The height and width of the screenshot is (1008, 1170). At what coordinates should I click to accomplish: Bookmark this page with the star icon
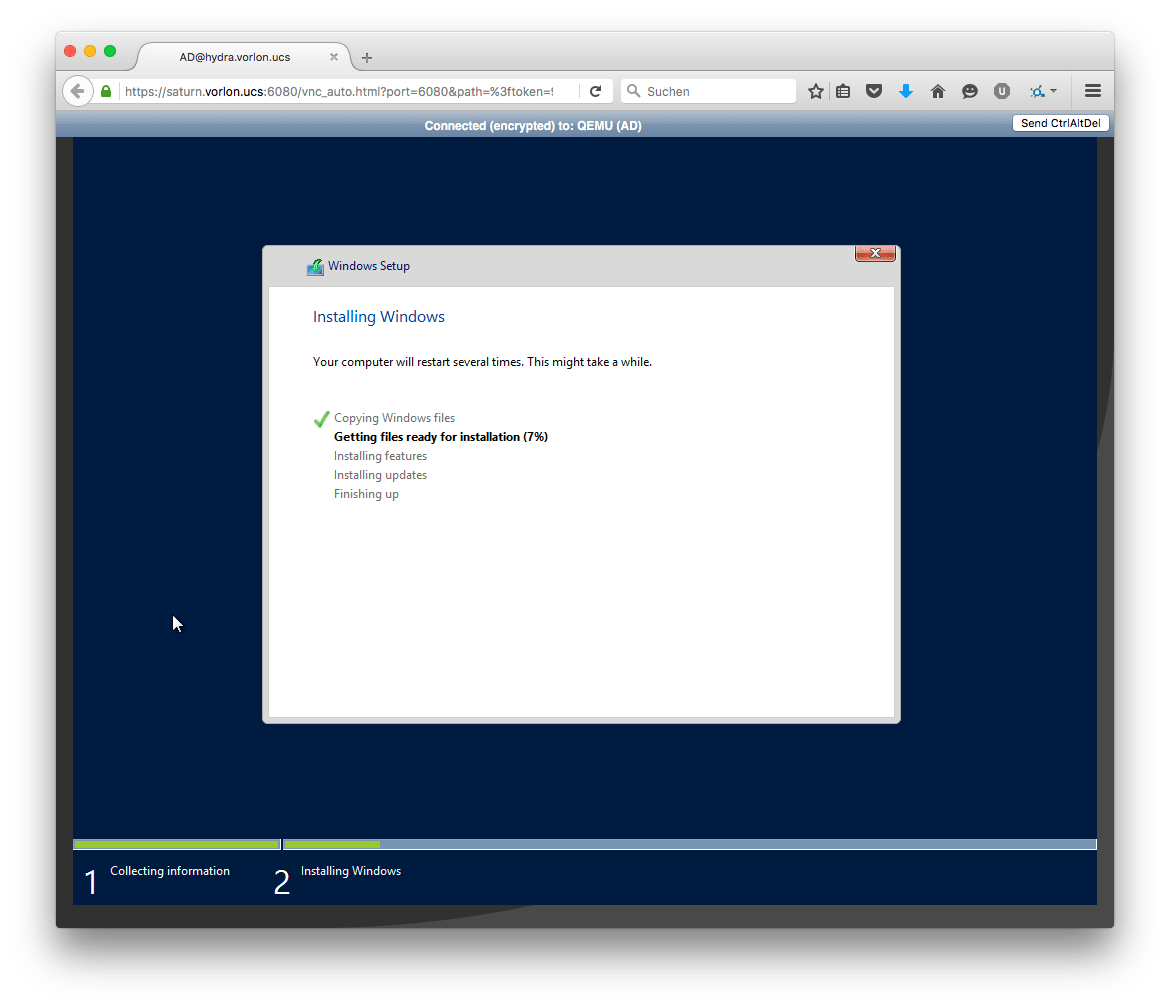(x=816, y=91)
